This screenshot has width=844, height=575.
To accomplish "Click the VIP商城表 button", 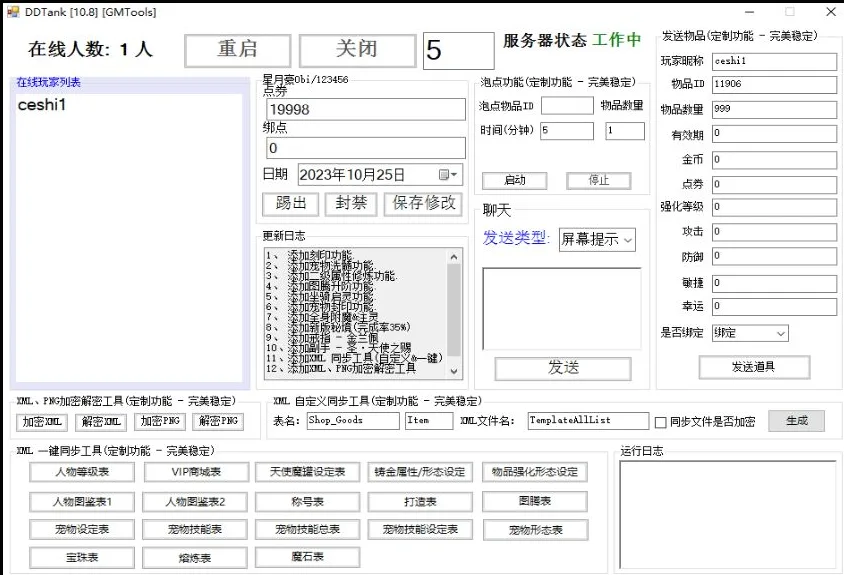I will (196, 472).
